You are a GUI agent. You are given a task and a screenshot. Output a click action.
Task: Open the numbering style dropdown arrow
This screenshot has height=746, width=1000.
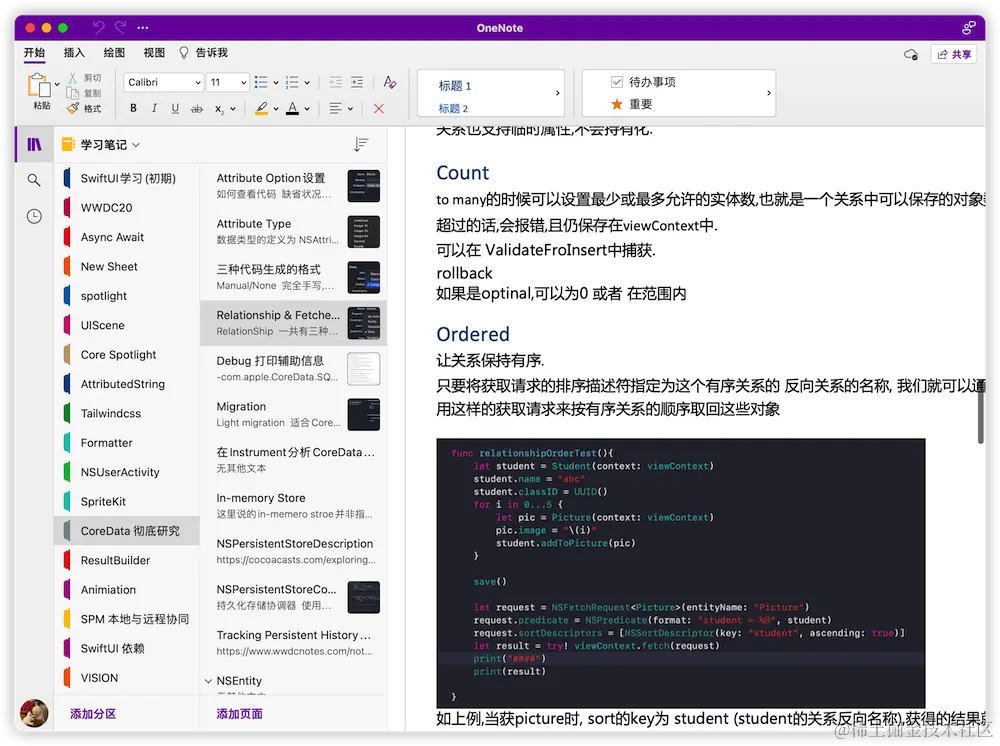pos(307,82)
